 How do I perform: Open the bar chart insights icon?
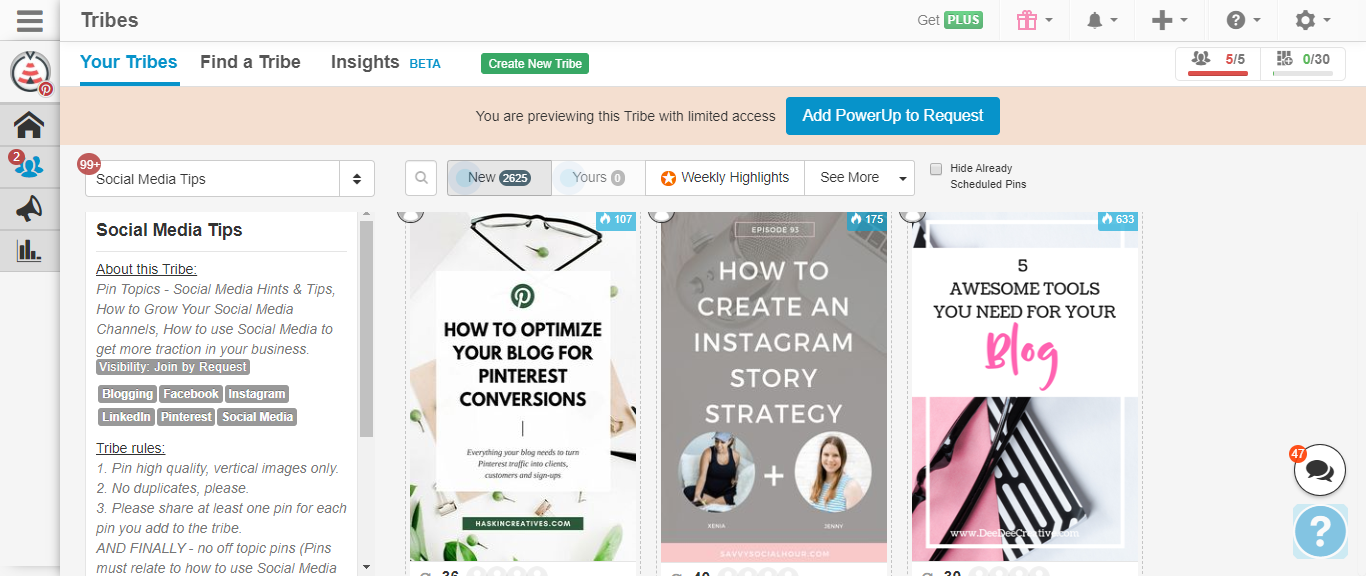29,250
